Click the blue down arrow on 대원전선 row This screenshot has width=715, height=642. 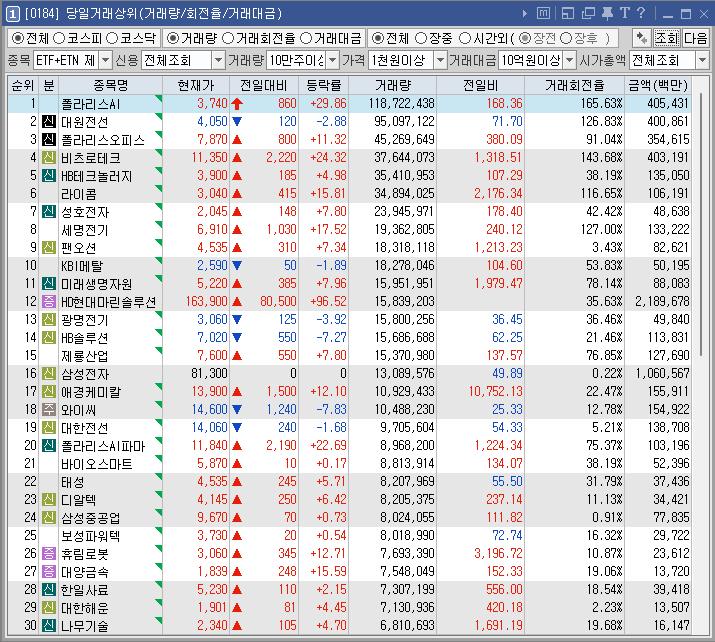(237, 122)
